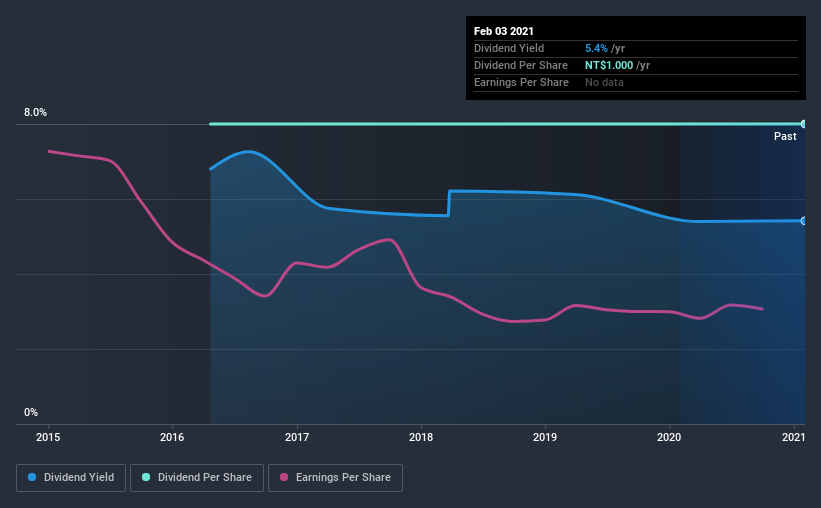This screenshot has width=821, height=508.
Task: Select the 2018 x-axis label
Action: pyautogui.click(x=421, y=437)
